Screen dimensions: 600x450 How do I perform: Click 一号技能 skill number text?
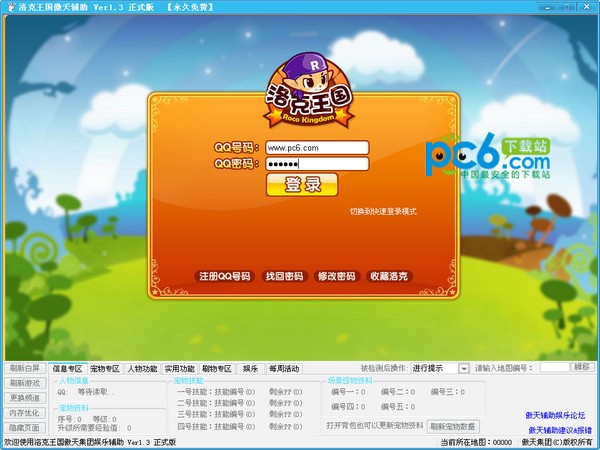[x=216, y=392]
